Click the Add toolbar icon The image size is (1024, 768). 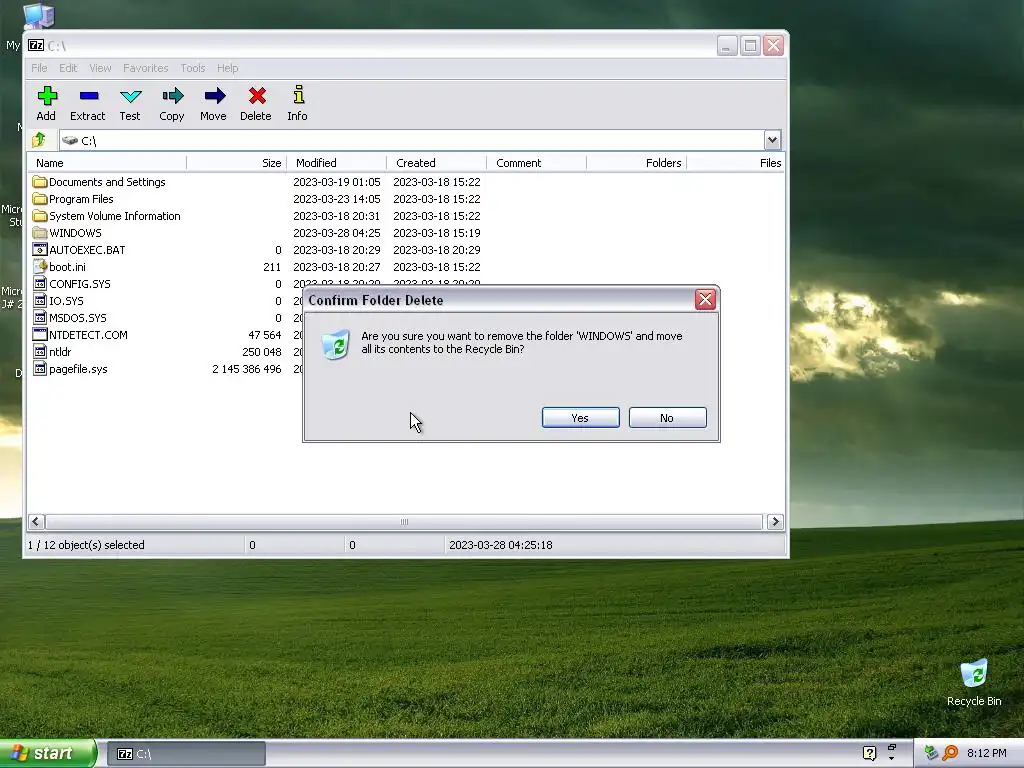(46, 97)
